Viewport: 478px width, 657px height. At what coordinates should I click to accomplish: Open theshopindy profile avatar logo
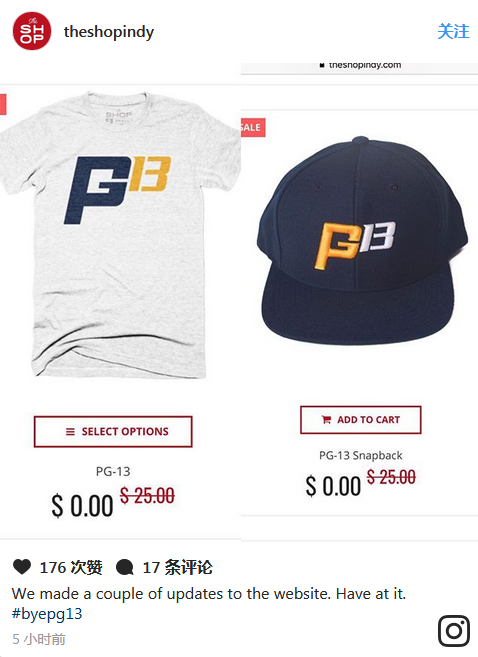(x=32, y=31)
